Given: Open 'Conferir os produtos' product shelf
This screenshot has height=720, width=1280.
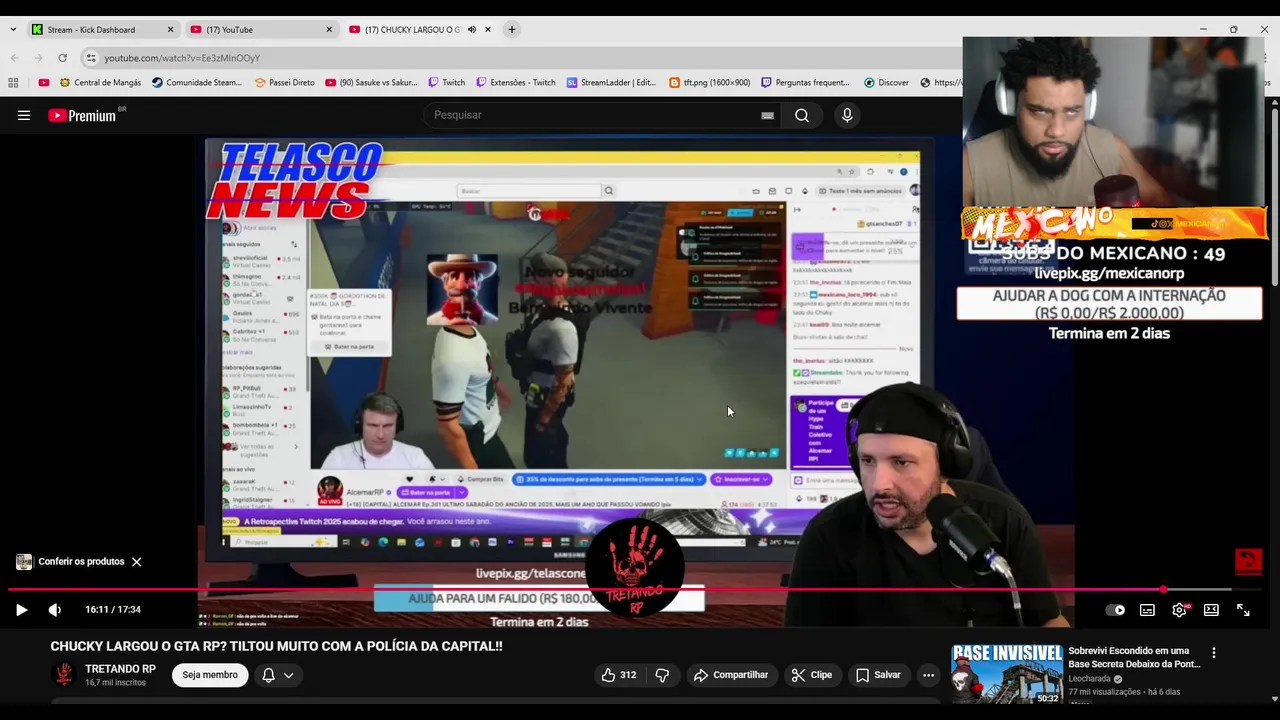Looking at the screenshot, I should click(x=71, y=562).
